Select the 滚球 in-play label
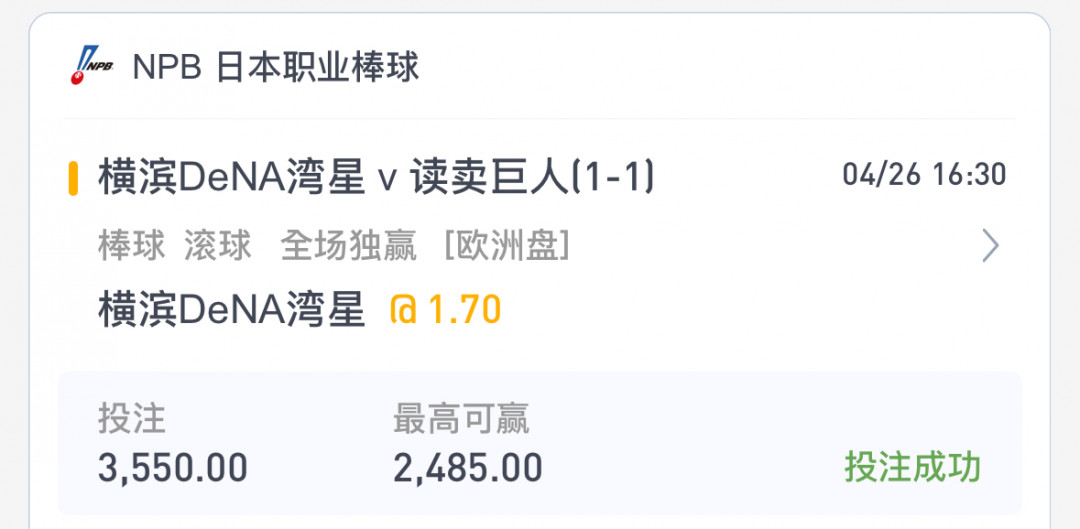 click(x=218, y=246)
